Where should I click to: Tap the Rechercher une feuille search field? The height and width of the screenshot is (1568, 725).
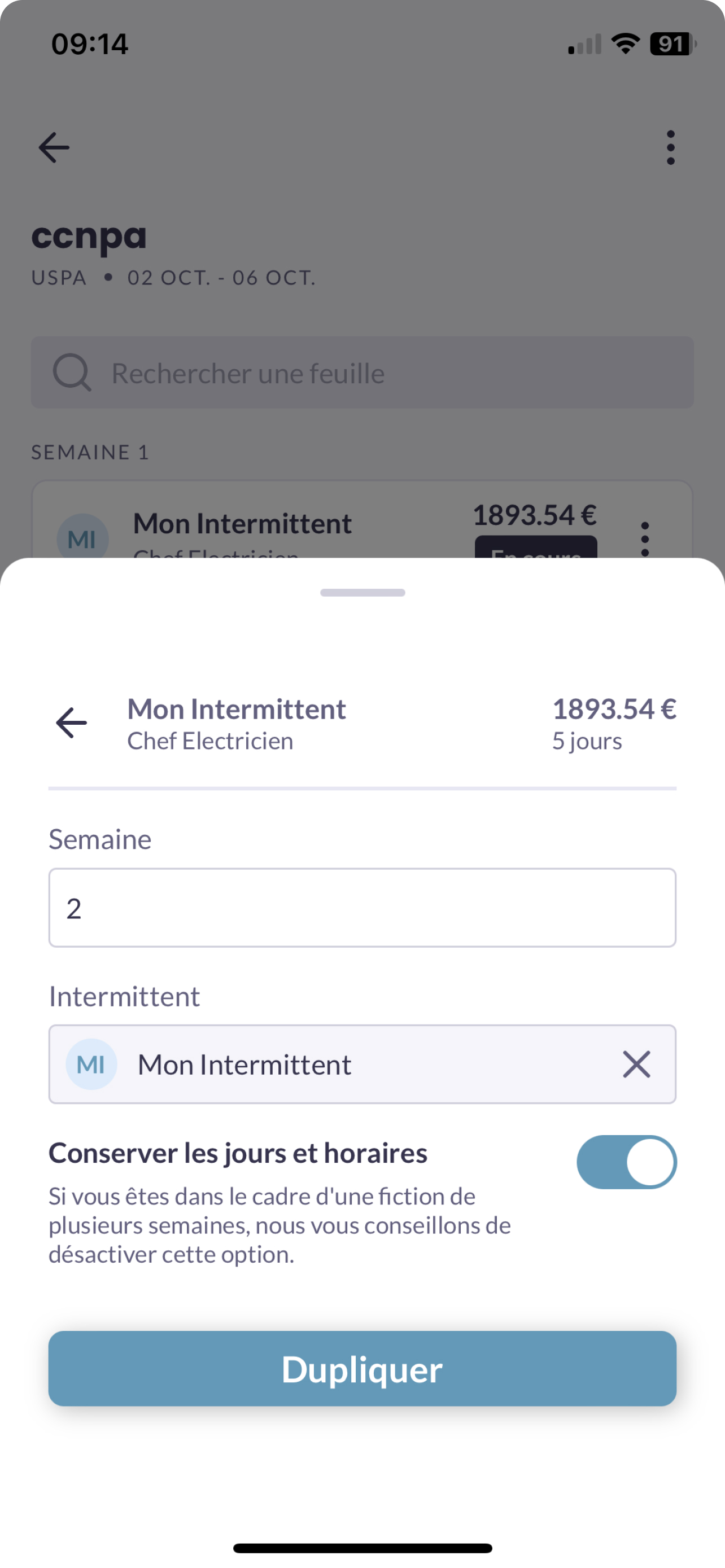pyautogui.click(x=362, y=372)
